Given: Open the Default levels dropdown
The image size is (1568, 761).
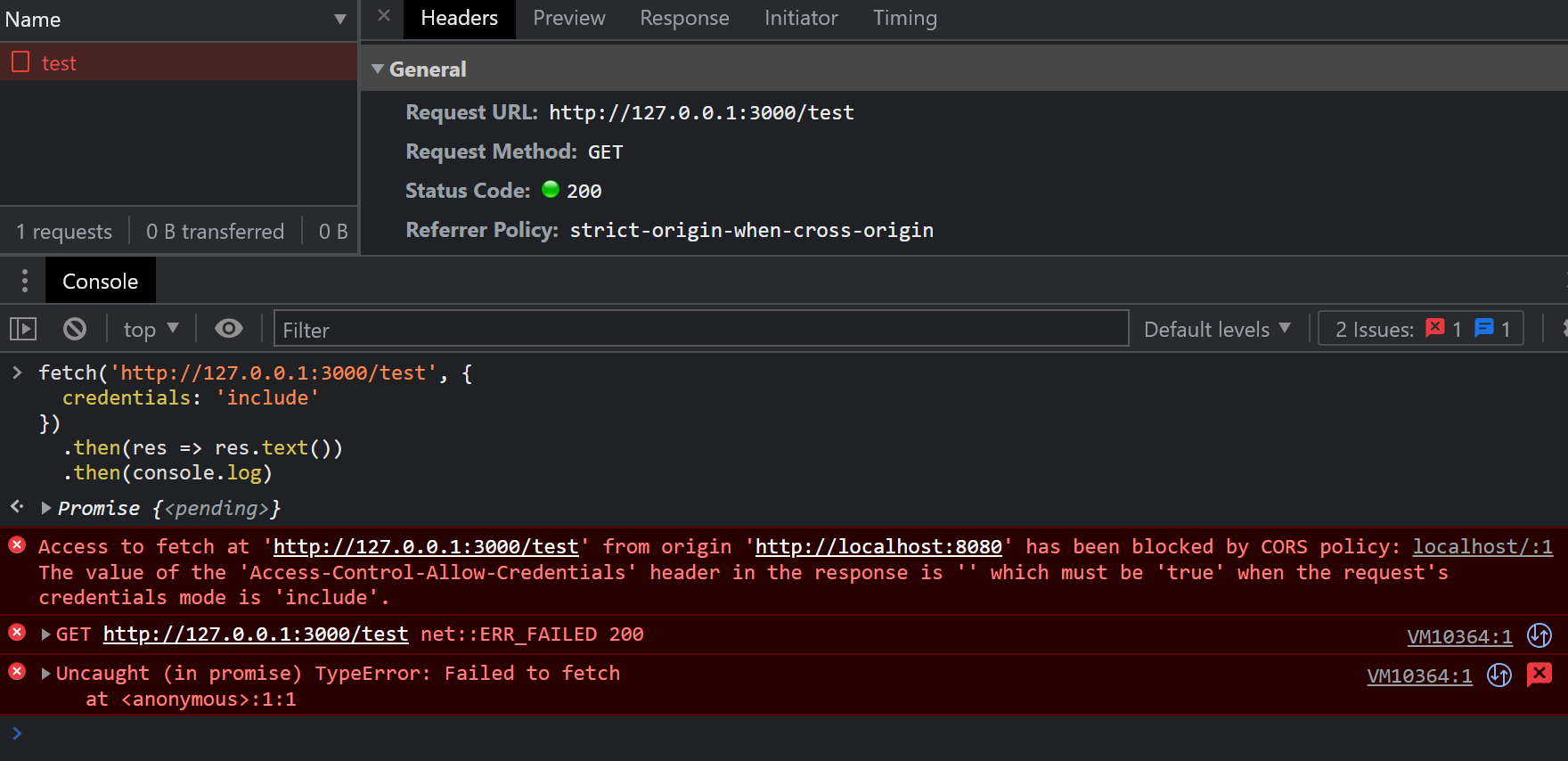Looking at the screenshot, I should pos(1216,329).
